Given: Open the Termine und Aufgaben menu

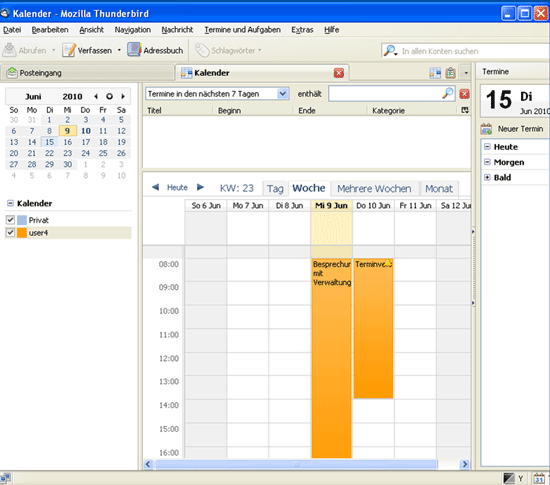Looking at the screenshot, I should [x=242, y=30].
